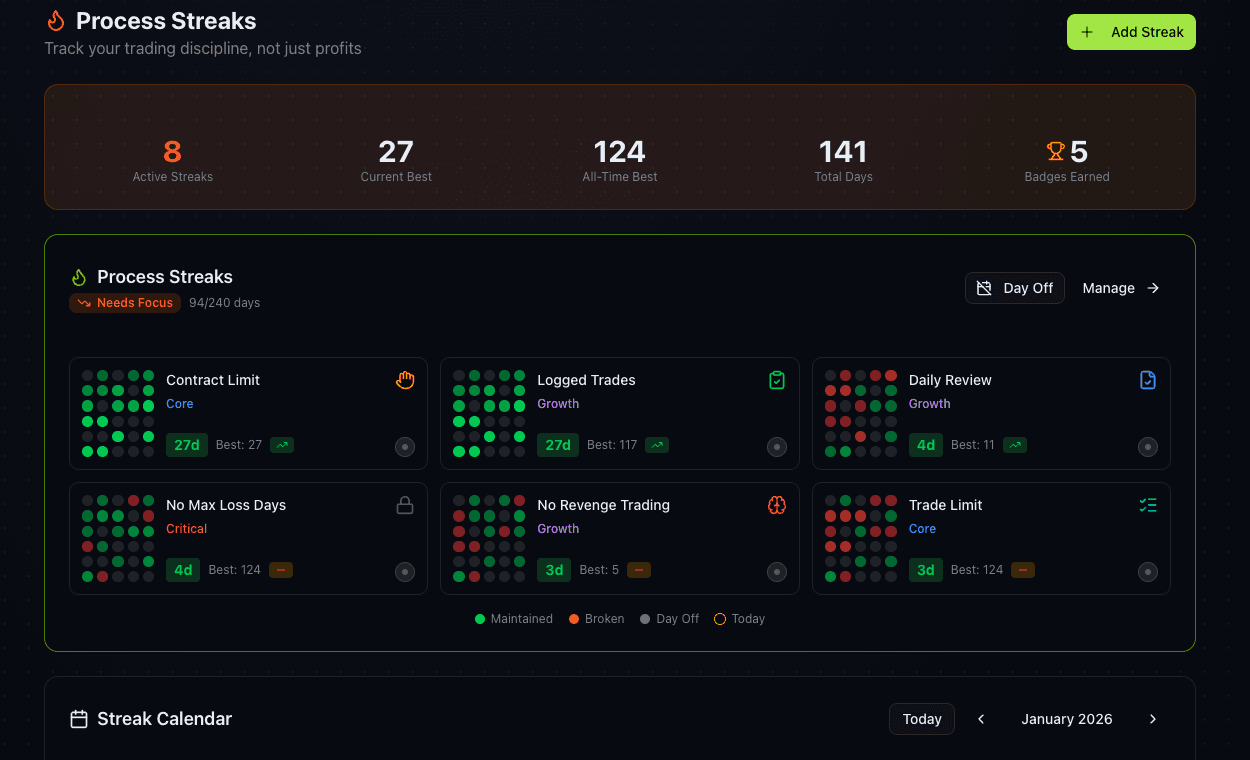Viewport: 1250px width, 760px height.
Task: Click the lock icon on No Max Loss Days card
Action: 405,505
